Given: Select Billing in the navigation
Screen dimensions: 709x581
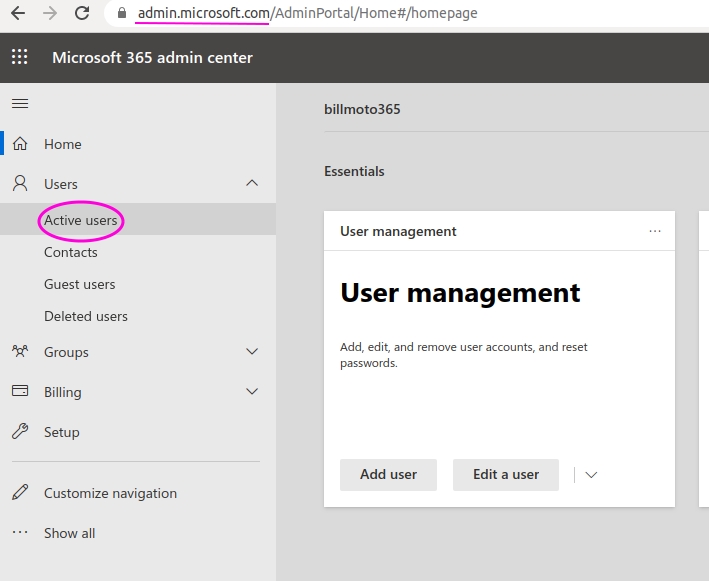Looking at the screenshot, I should [x=63, y=392].
